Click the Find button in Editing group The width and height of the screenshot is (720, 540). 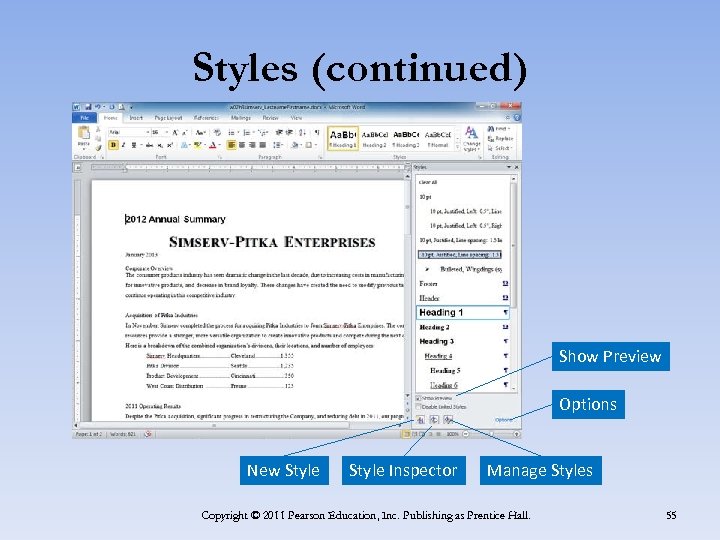click(499, 129)
